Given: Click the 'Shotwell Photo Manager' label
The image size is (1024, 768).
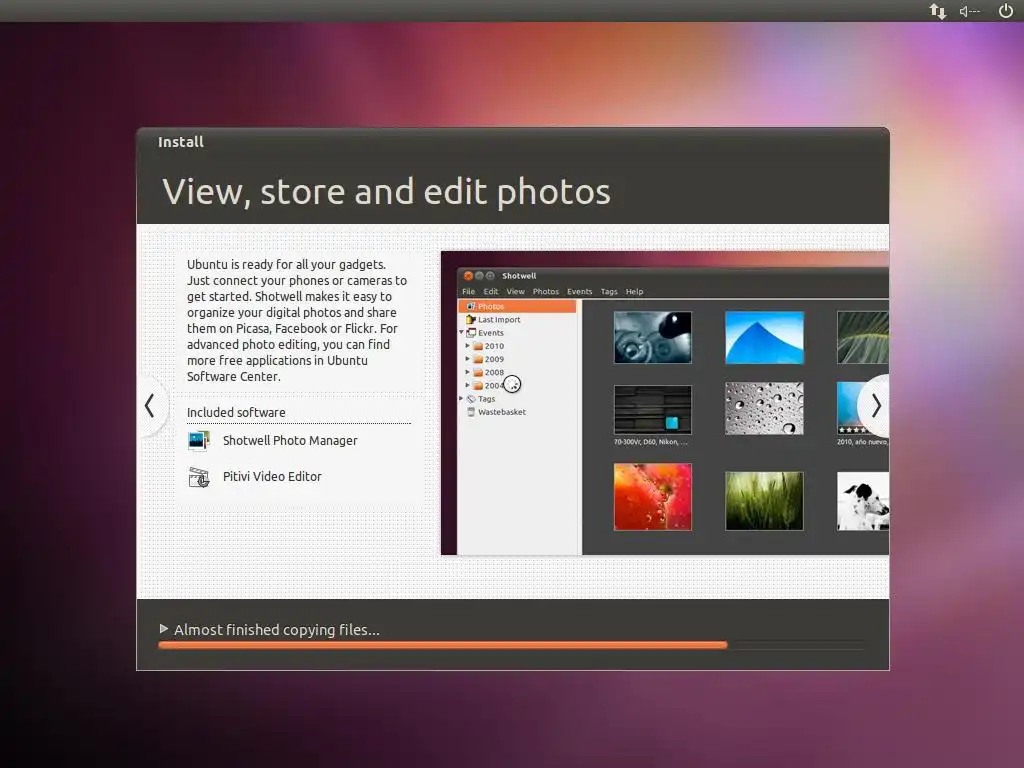Looking at the screenshot, I should [290, 441].
